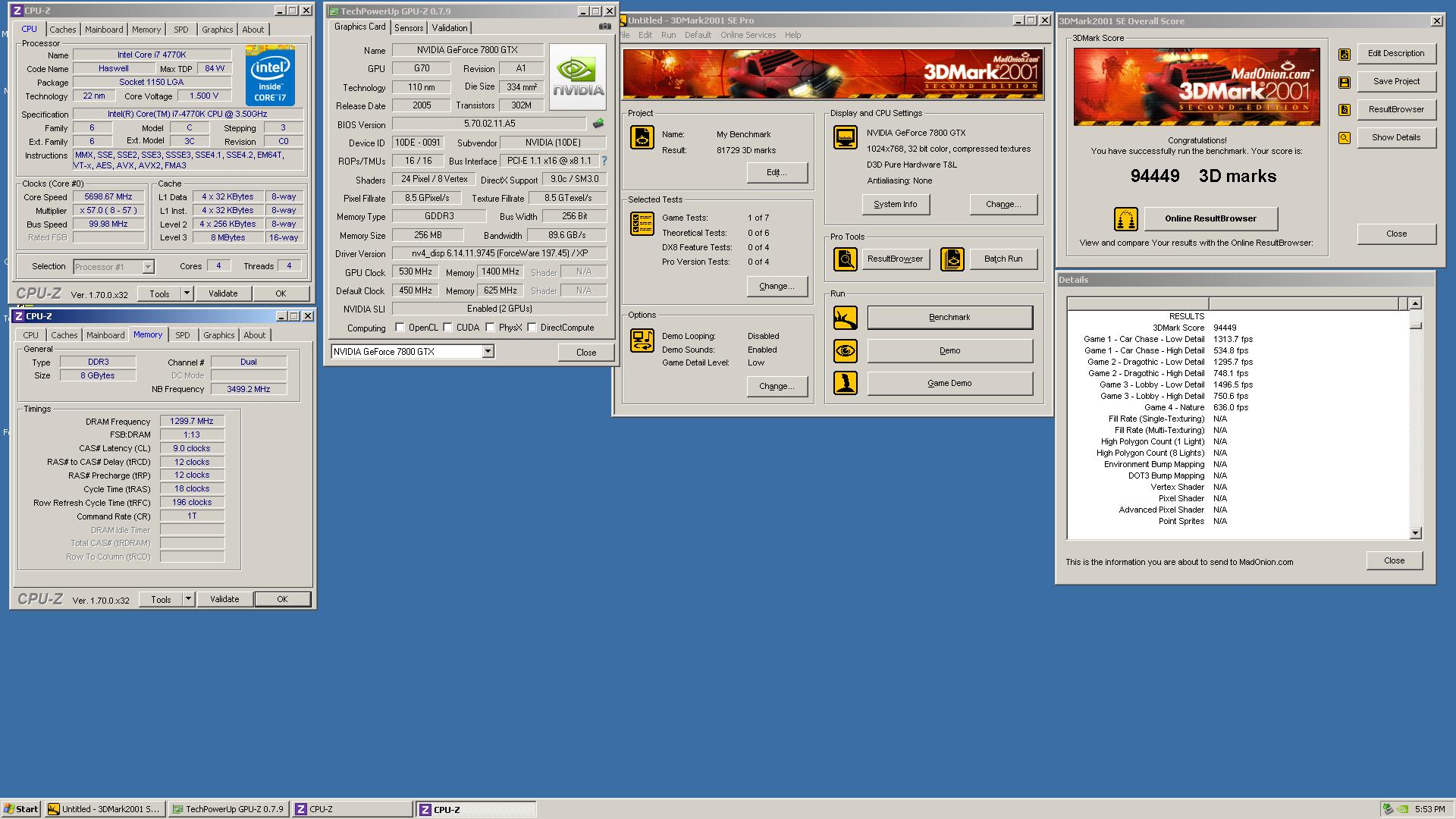Click the GPU-Z title bar app icon
Viewport: 1456px width, 819px height.
click(333, 11)
